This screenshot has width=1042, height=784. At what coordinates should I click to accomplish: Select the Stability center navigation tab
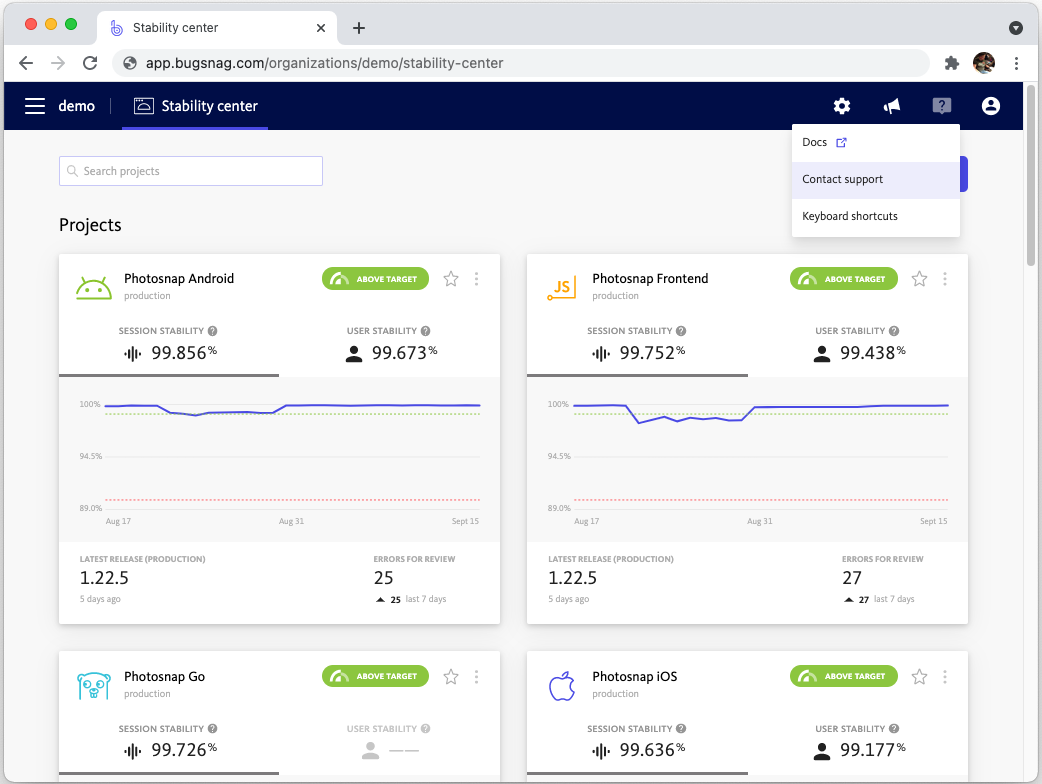tap(195, 106)
